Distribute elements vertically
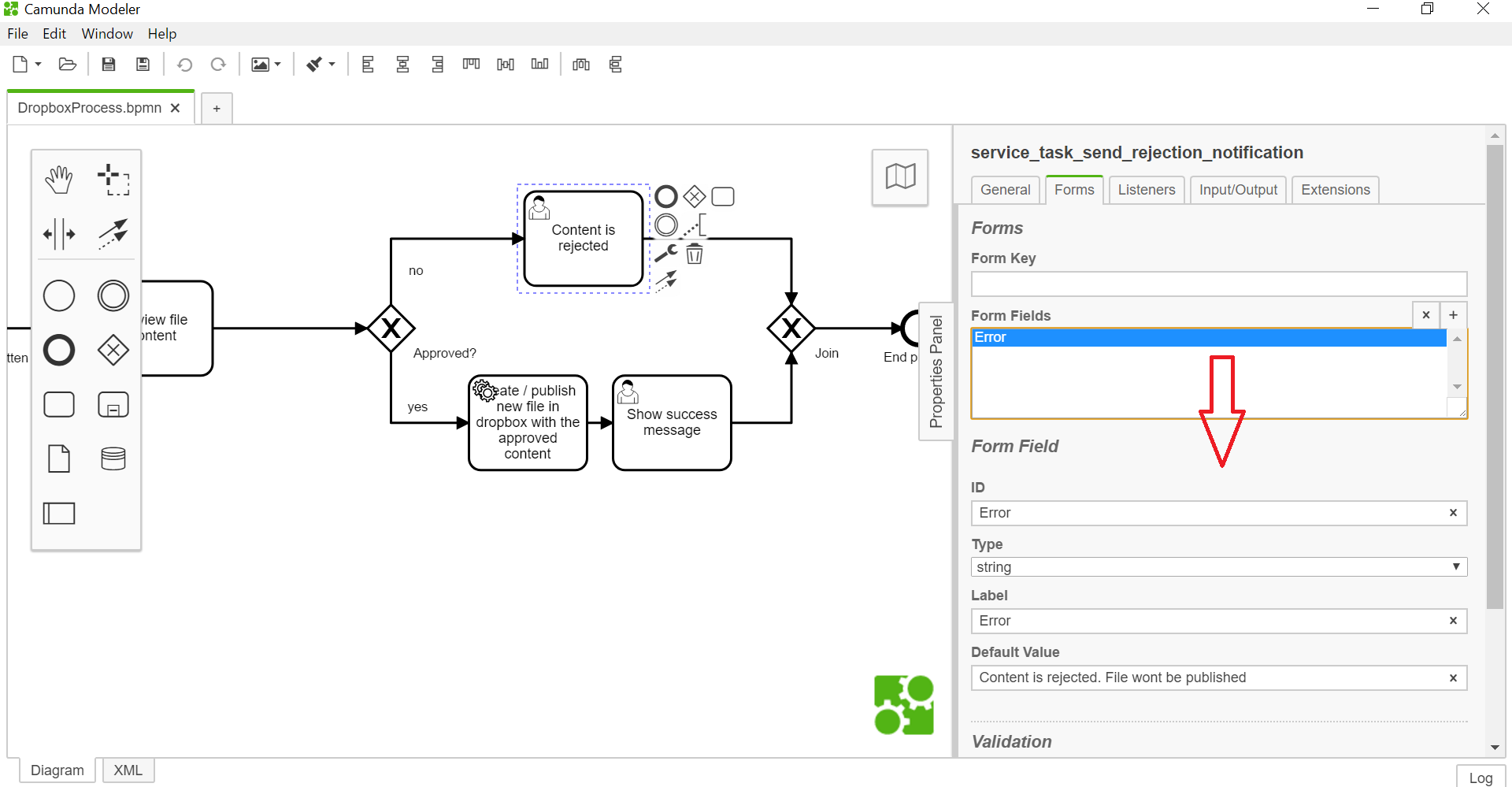The height and width of the screenshot is (787, 1512). (x=616, y=65)
